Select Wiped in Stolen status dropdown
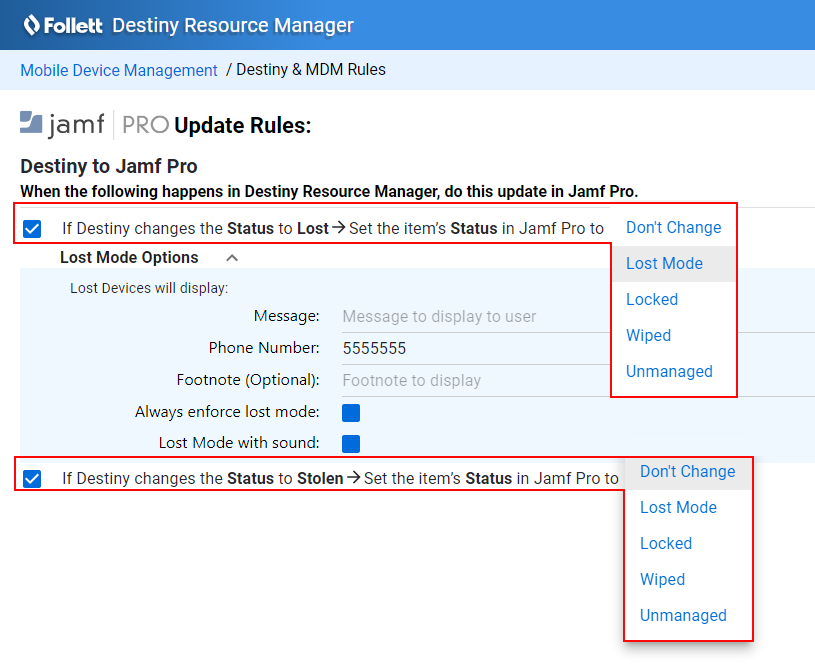Screen dimensions: 815x670 pyautogui.click(x=688, y=579)
